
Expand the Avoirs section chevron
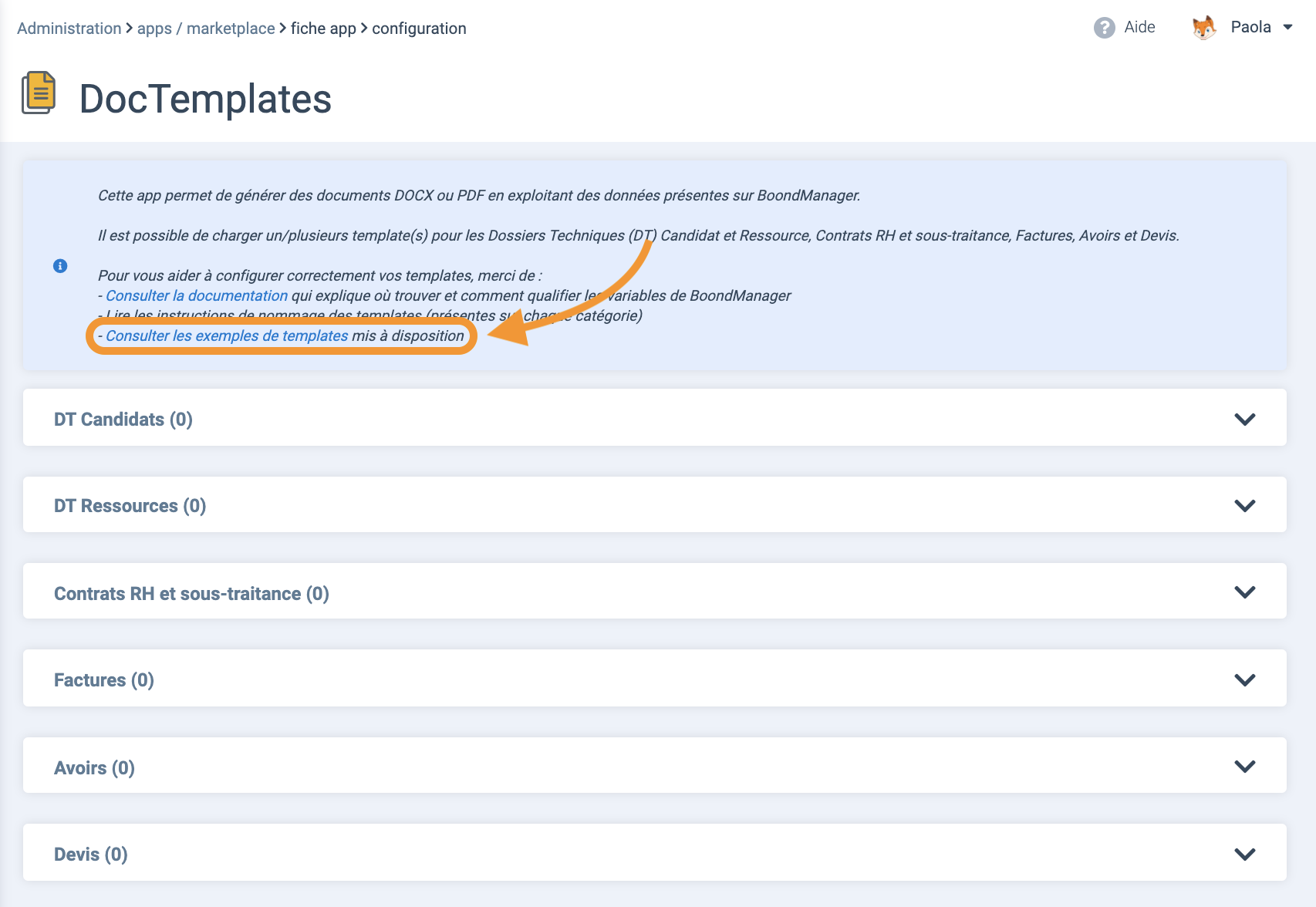[x=1244, y=767]
